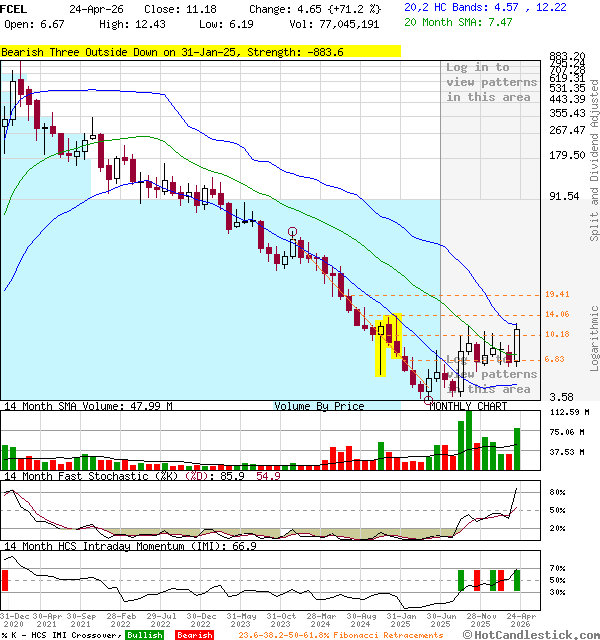This screenshot has height=640, width=600.
Task: Click the red circle pattern marker above the candle
Action: (x=293, y=231)
